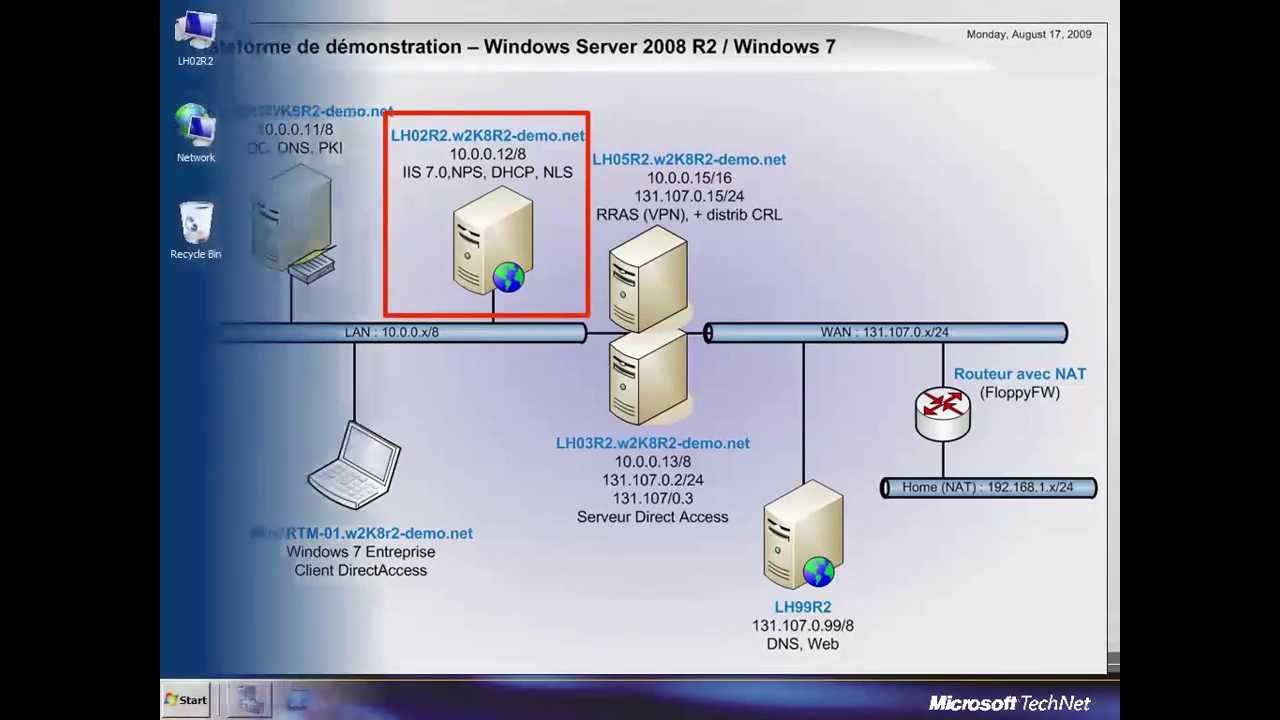Click the date 'Monday, August 17, 2009'
This screenshot has width=1280, height=720.
click(x=1029, y=34)
